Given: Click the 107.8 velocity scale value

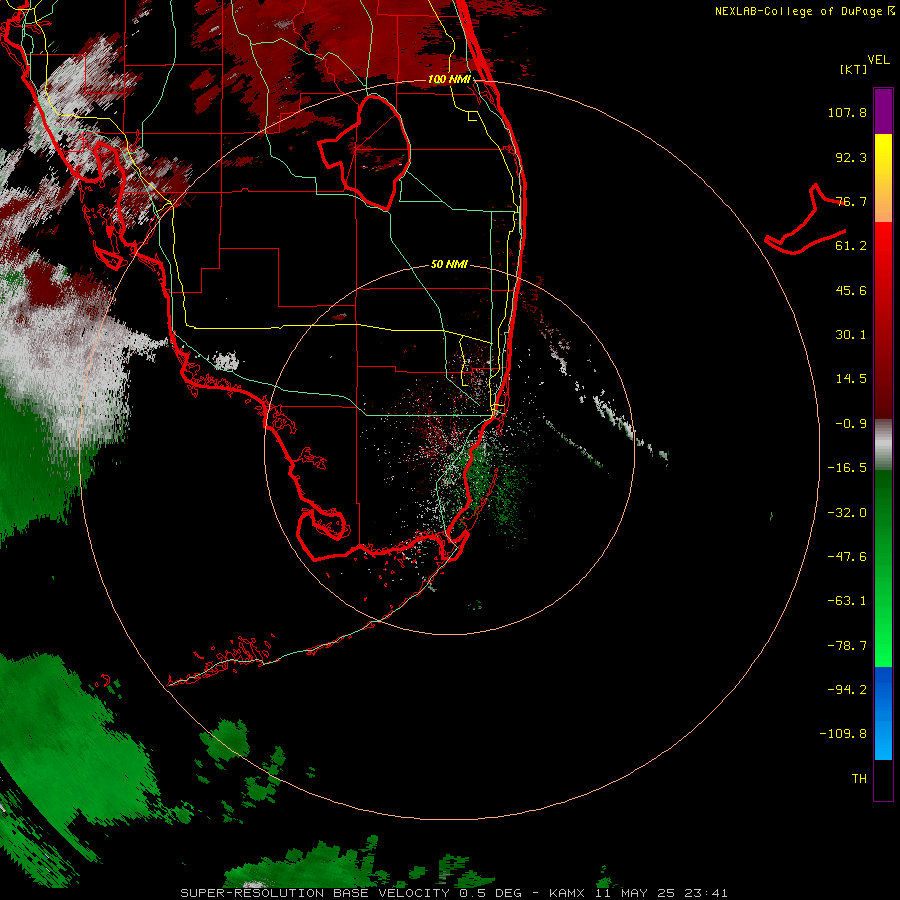Looking at the screenshot, I should pos(847,112).
